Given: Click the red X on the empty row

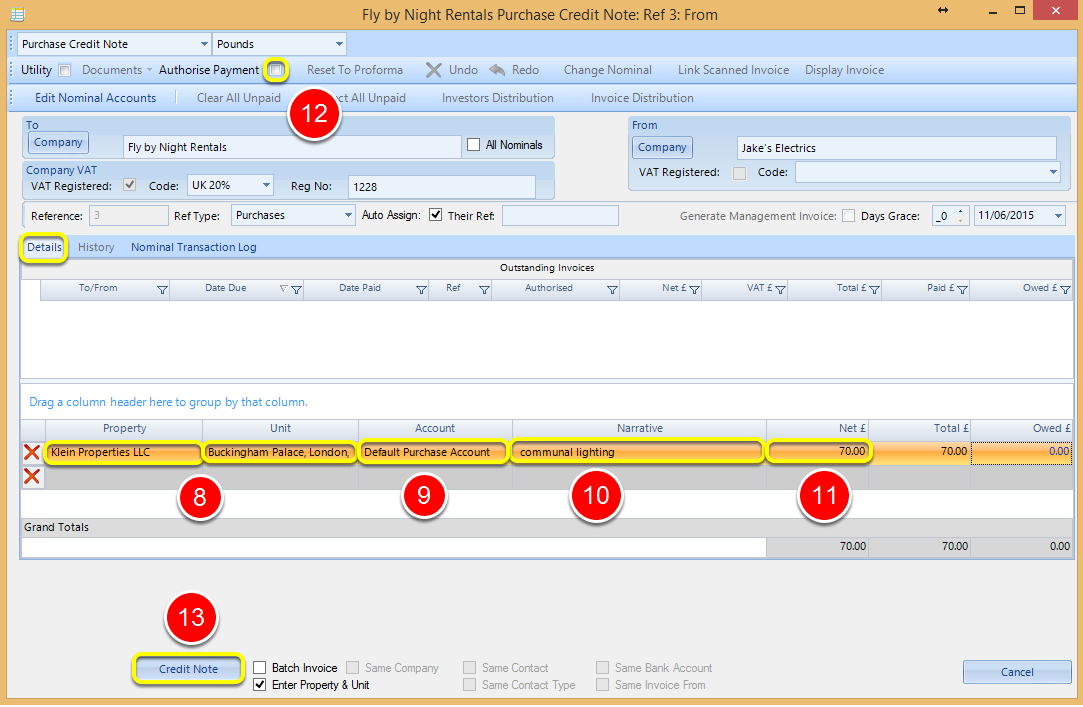Looking at the screenshot, I should click(x=32, y=476).
